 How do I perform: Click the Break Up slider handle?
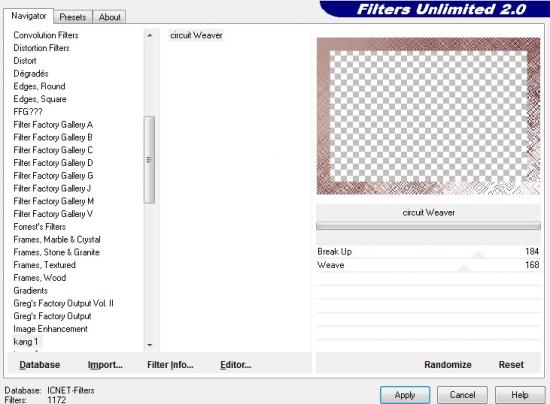coord(478,255)
